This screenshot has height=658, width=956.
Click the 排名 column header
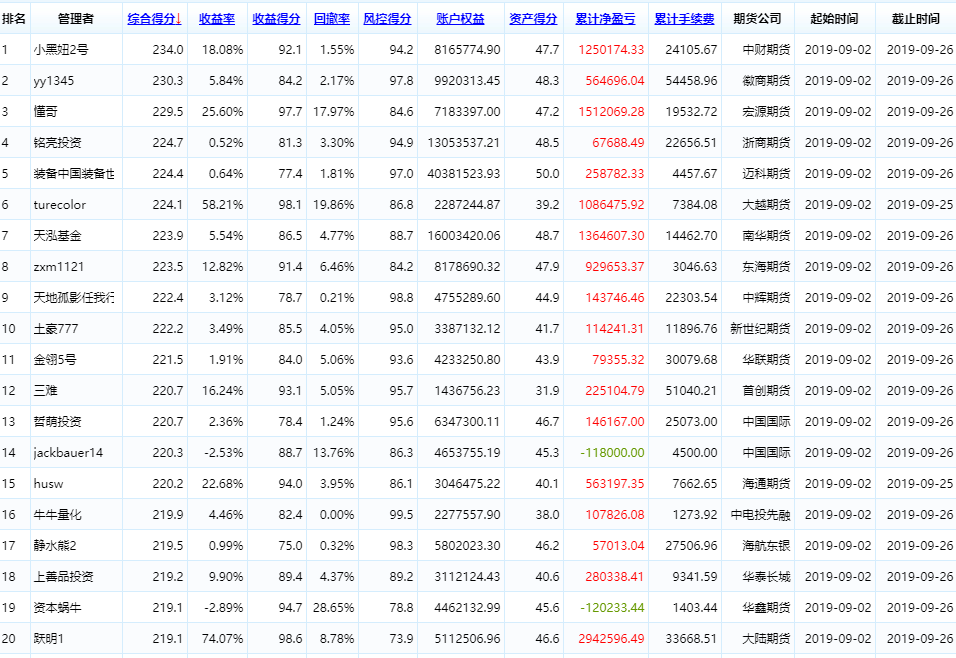(x=14, y=19)
